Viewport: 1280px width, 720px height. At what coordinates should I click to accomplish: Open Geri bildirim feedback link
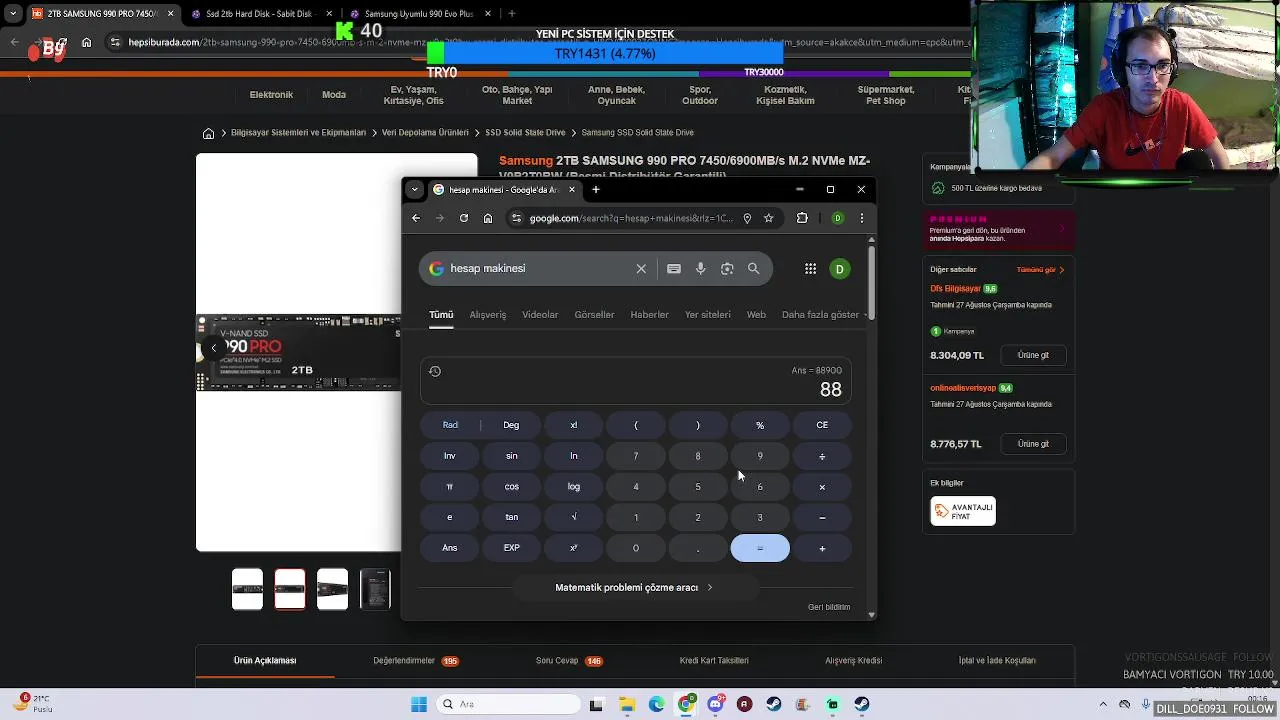(x=829, y=607)
